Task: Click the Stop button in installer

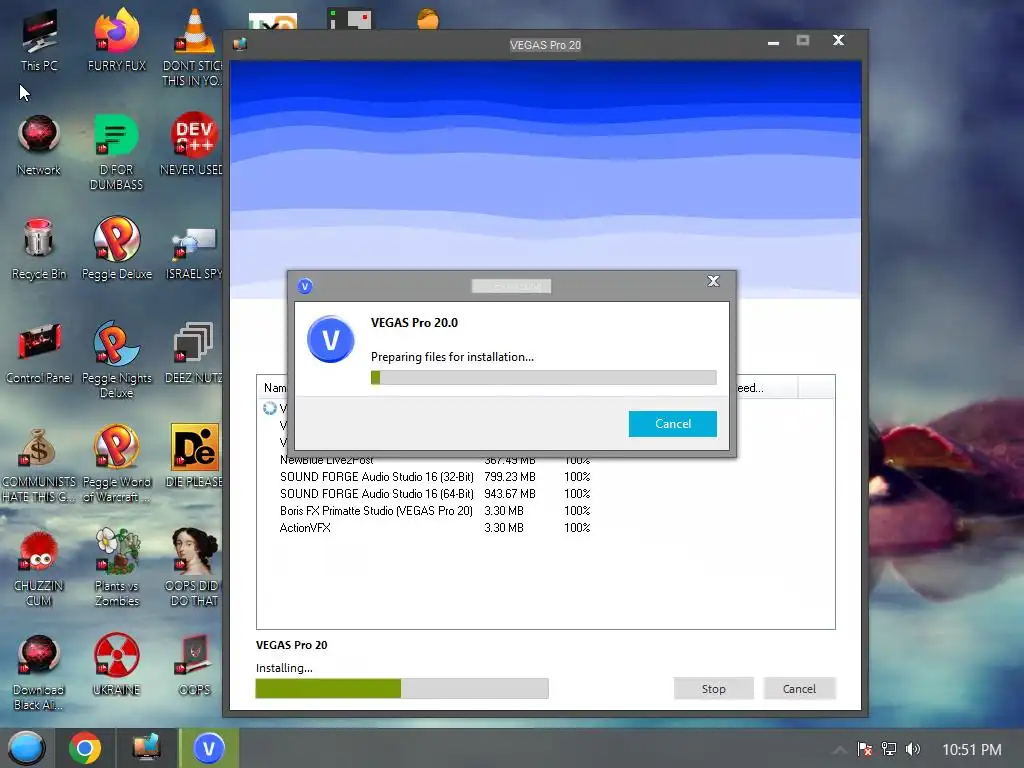Action: [x=714, y=689]
